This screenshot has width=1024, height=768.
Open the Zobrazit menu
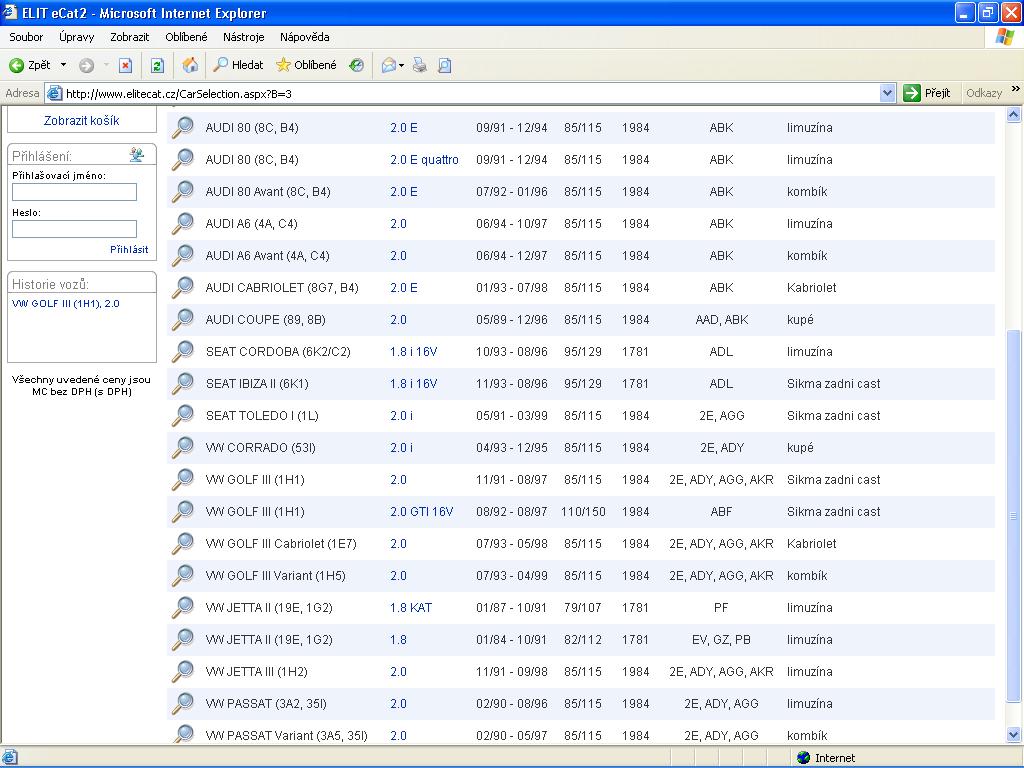(129, 37)
